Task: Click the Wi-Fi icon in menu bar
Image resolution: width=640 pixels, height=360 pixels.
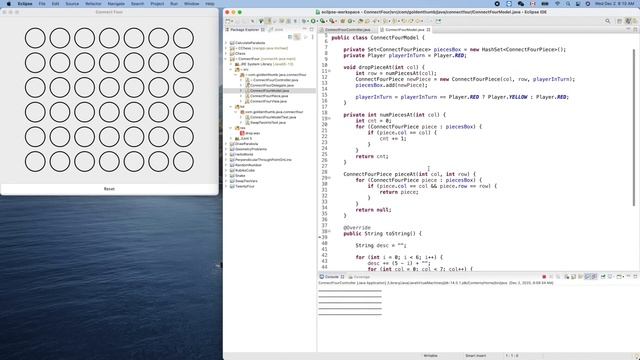Action: coord(558,4)
